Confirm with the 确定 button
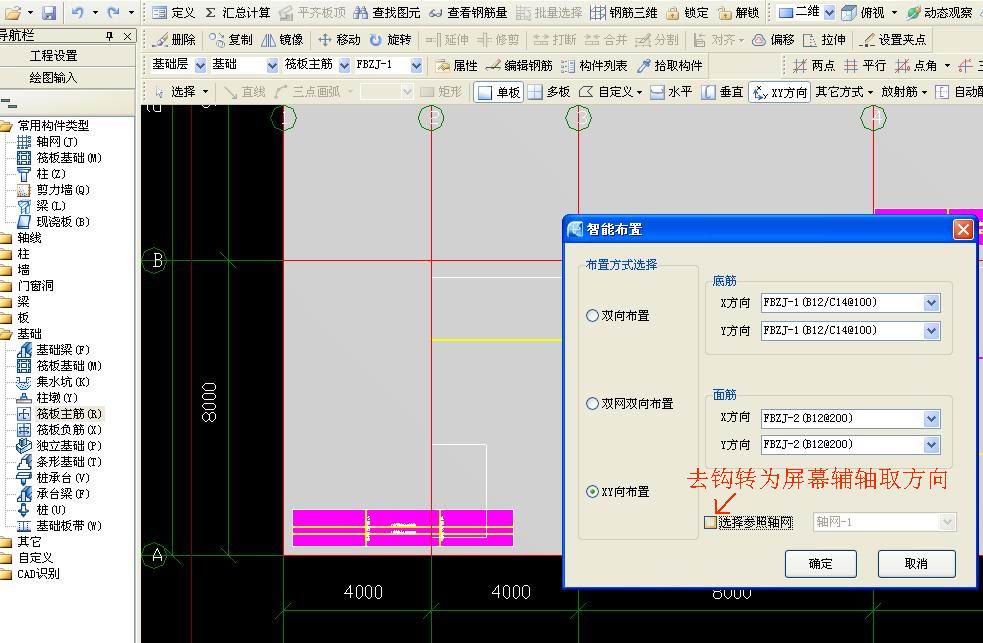 [x=821, y=564]
